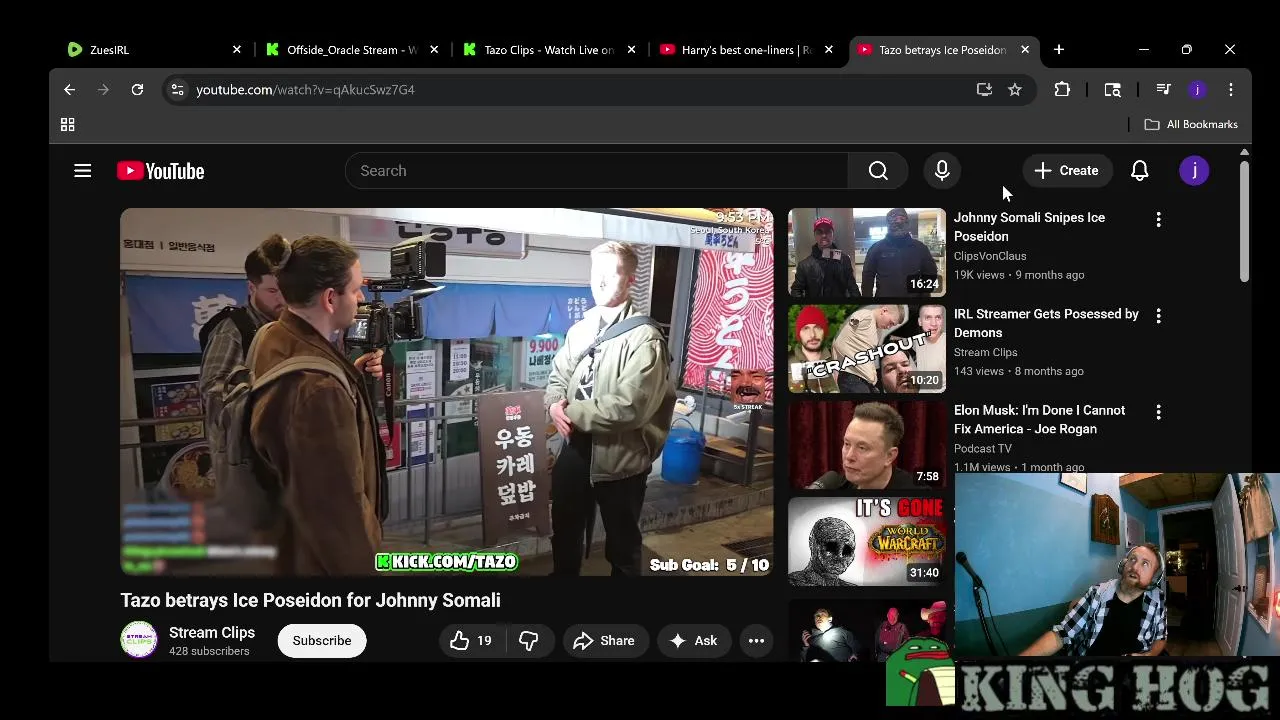The width and height of the screenshot is (1280, 720).
Task: Click the install app icon in address bar
Action: click(x=984, y=90)
